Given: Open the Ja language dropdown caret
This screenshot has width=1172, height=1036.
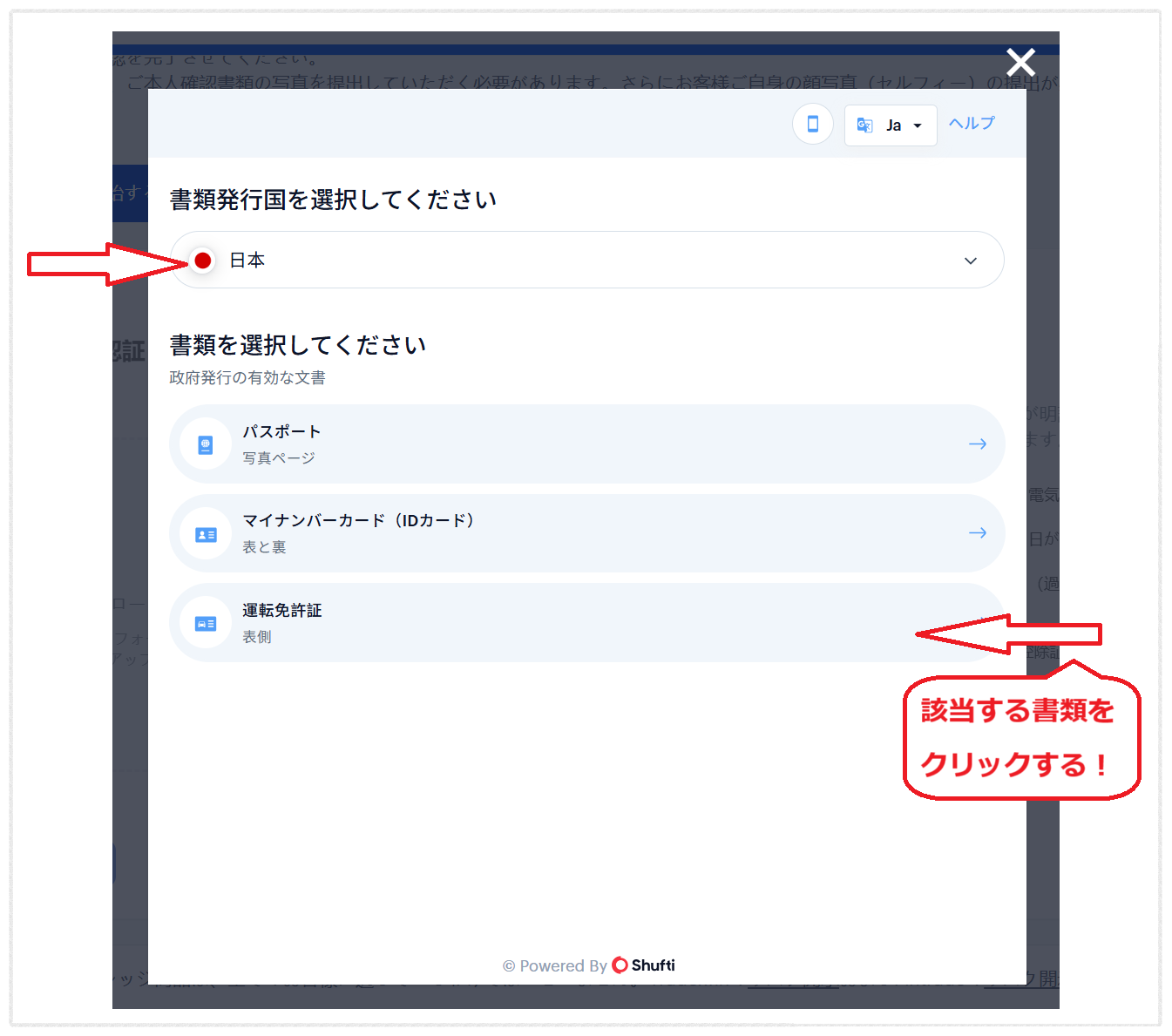Looking at the screenshot, I should 918,126.
